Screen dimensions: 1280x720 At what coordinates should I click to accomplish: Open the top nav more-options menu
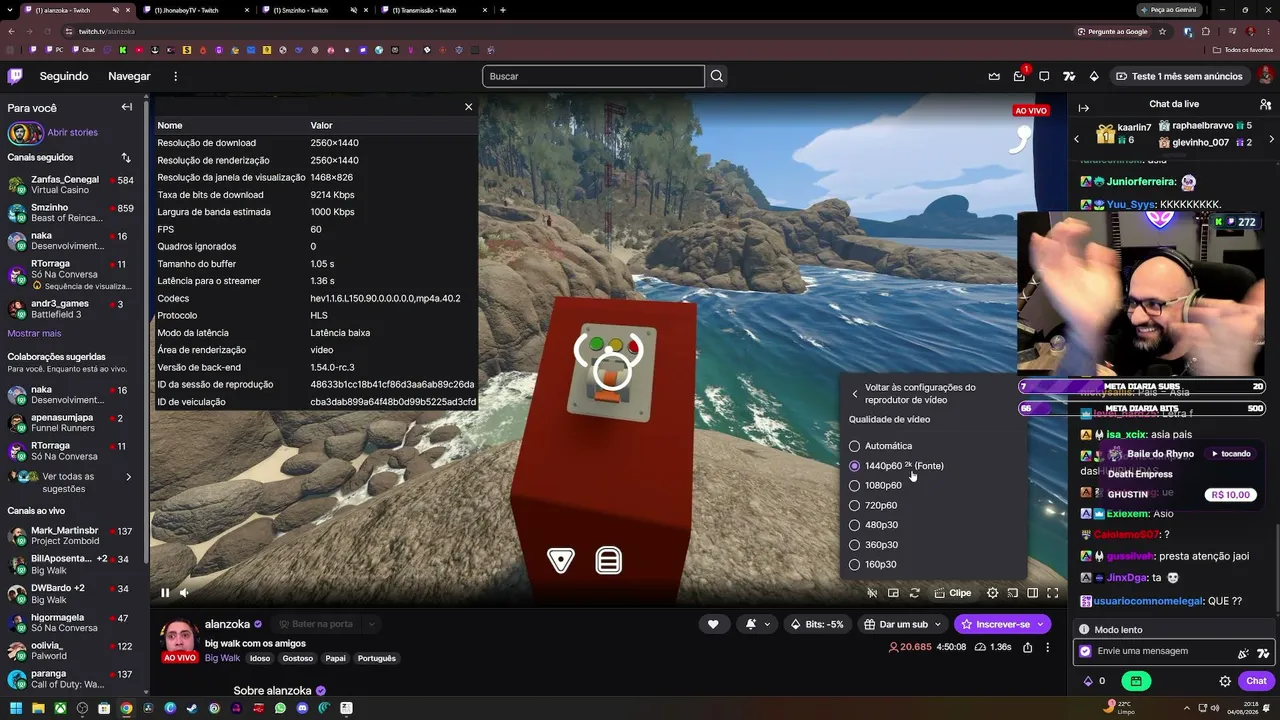pos(175,76)
